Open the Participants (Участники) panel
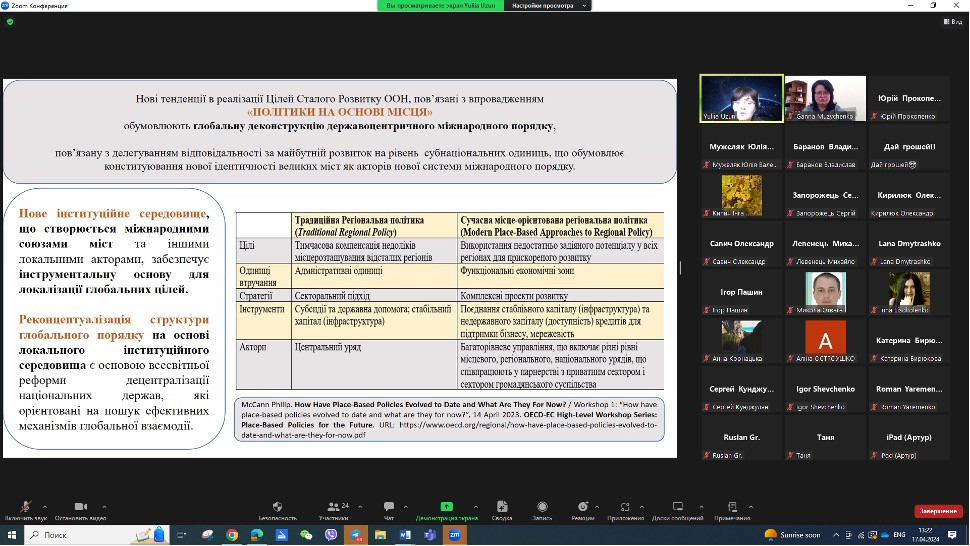The height and width of the screenshot is (546, 970). [332, 507]
